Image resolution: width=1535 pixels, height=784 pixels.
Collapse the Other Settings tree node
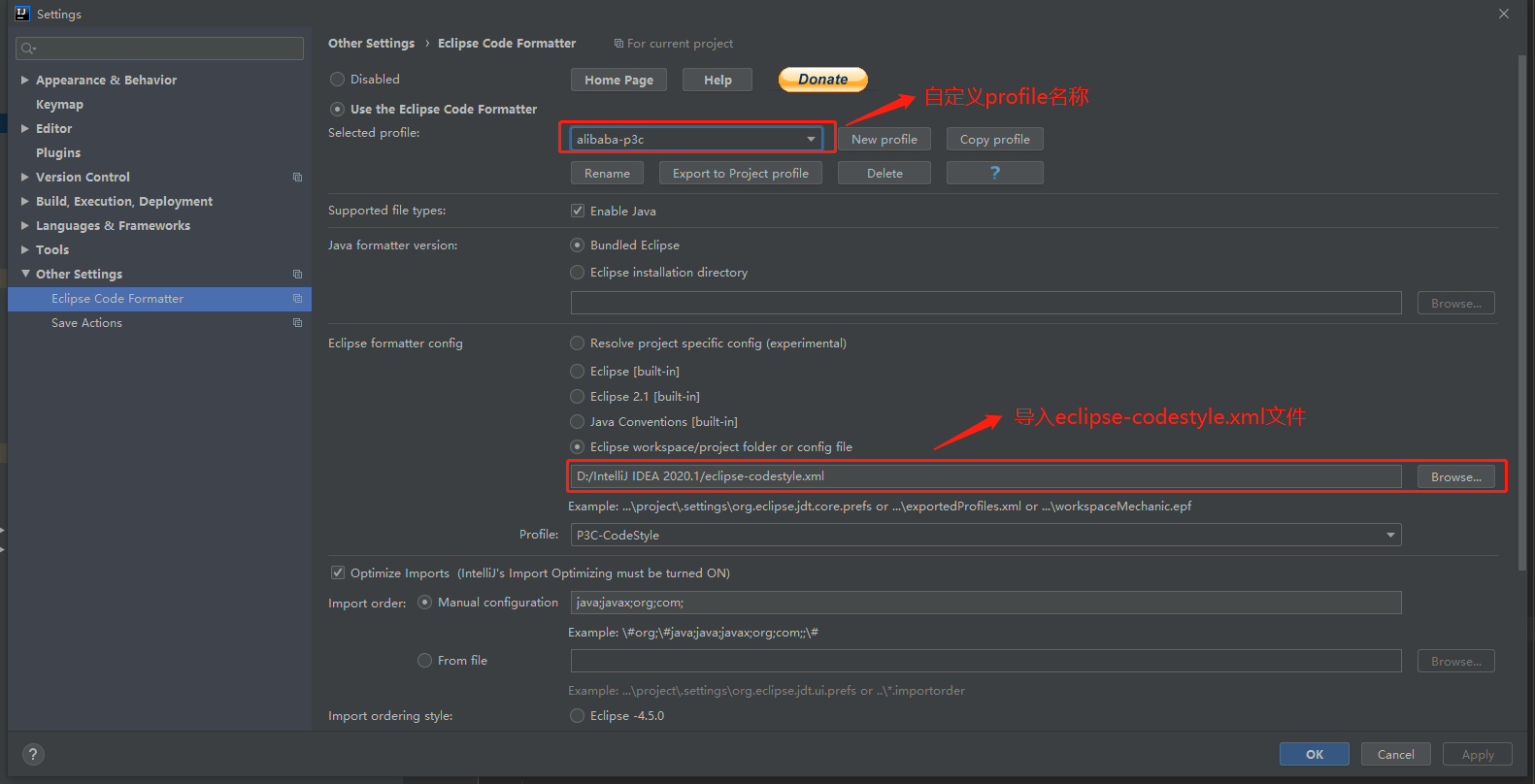point(25,275)
